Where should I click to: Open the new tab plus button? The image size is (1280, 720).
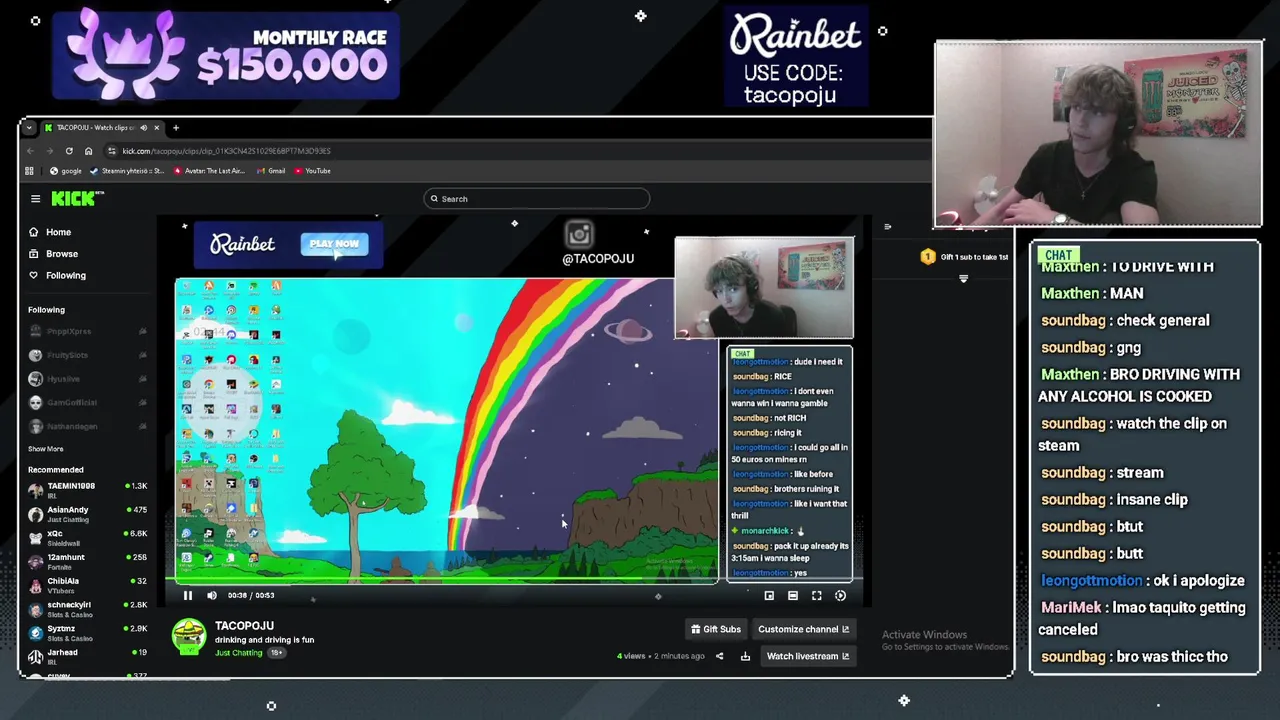coord(175,128)
